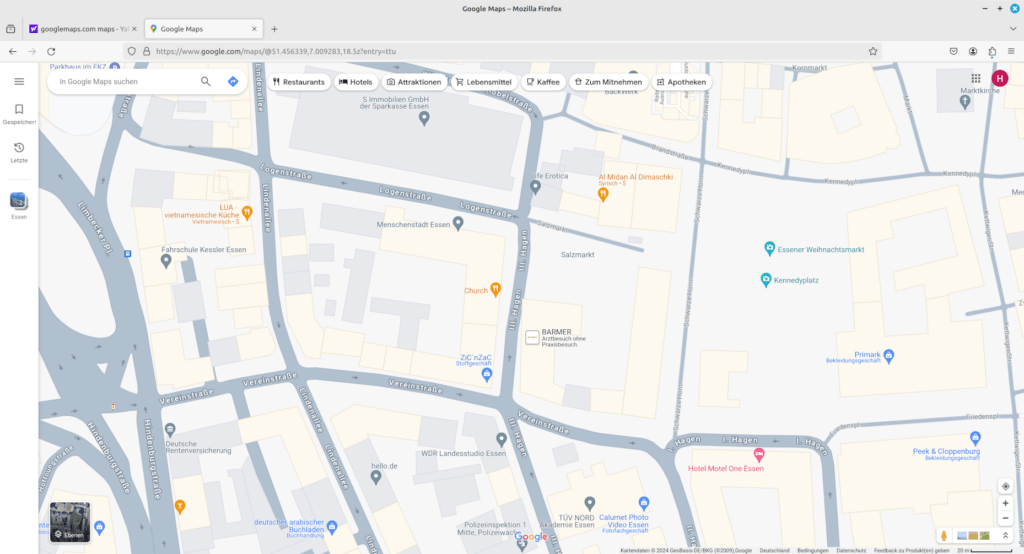Open a new Firefox tab
This screenshot has height=554, width=1024.
pos(275,29)
